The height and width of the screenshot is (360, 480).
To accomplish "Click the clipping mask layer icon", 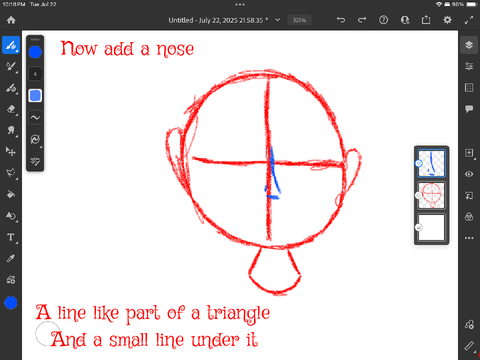I will click(x=469, y=195).
